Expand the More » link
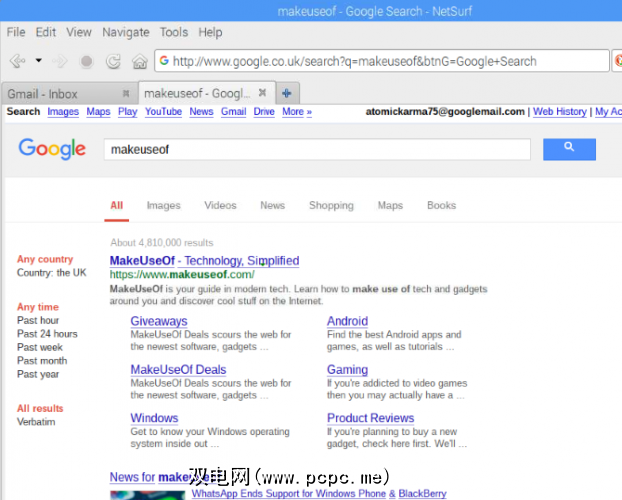This screenshot has height=500, width=622. point(297,112)
